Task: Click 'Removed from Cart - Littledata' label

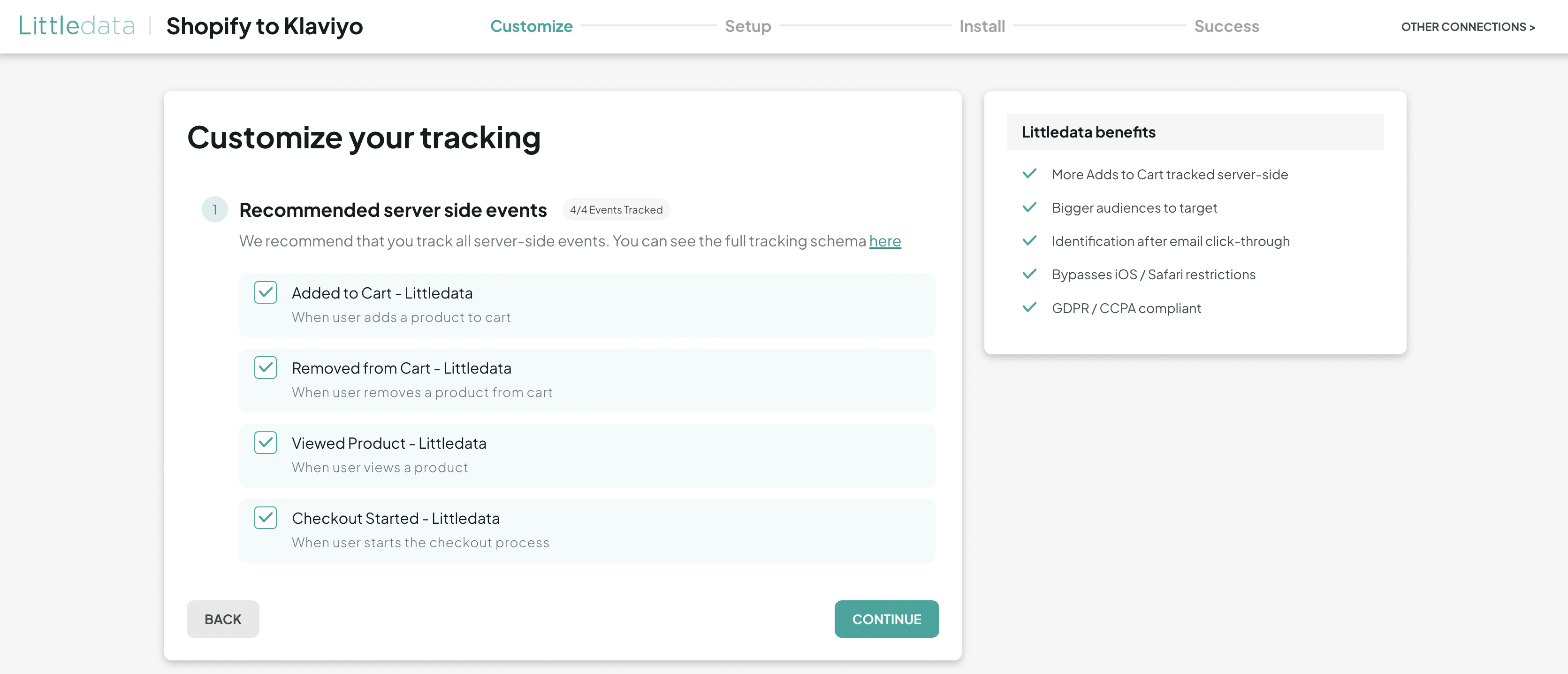Action: [x=402, y=368]
